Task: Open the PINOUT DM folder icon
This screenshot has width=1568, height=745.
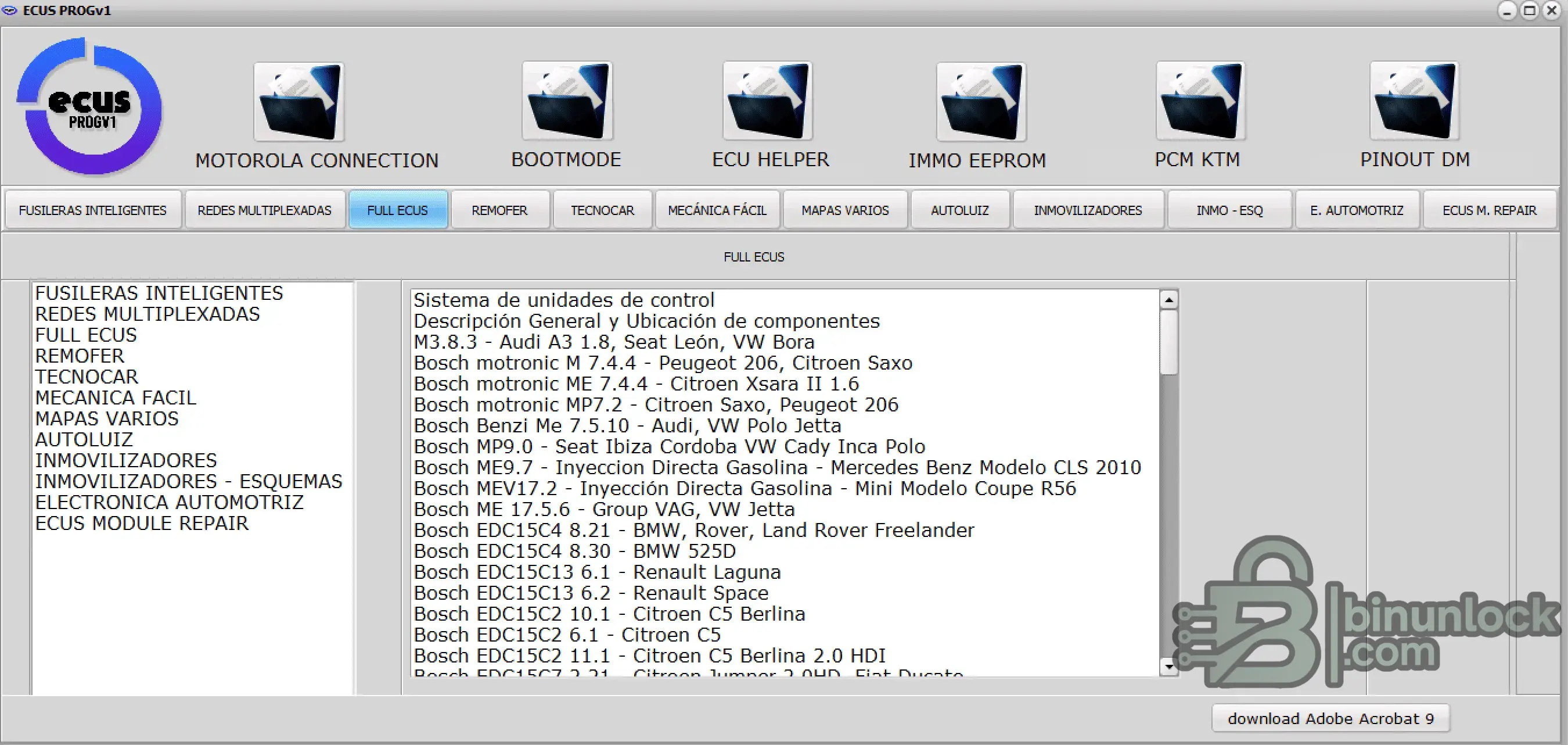Action: click(1414, 101)
